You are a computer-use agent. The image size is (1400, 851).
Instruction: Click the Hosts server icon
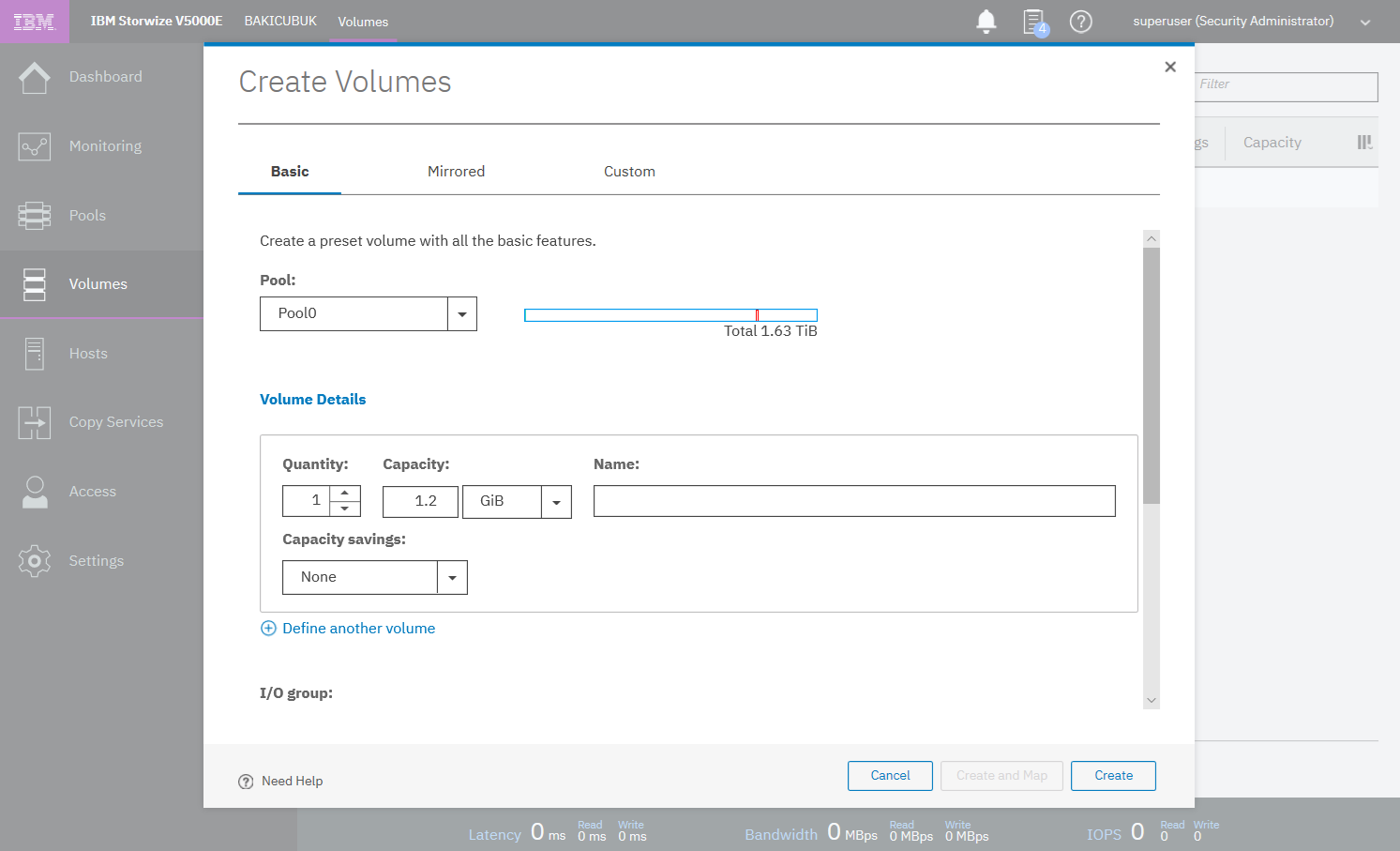pyautogui.click(x=35, y=354)
